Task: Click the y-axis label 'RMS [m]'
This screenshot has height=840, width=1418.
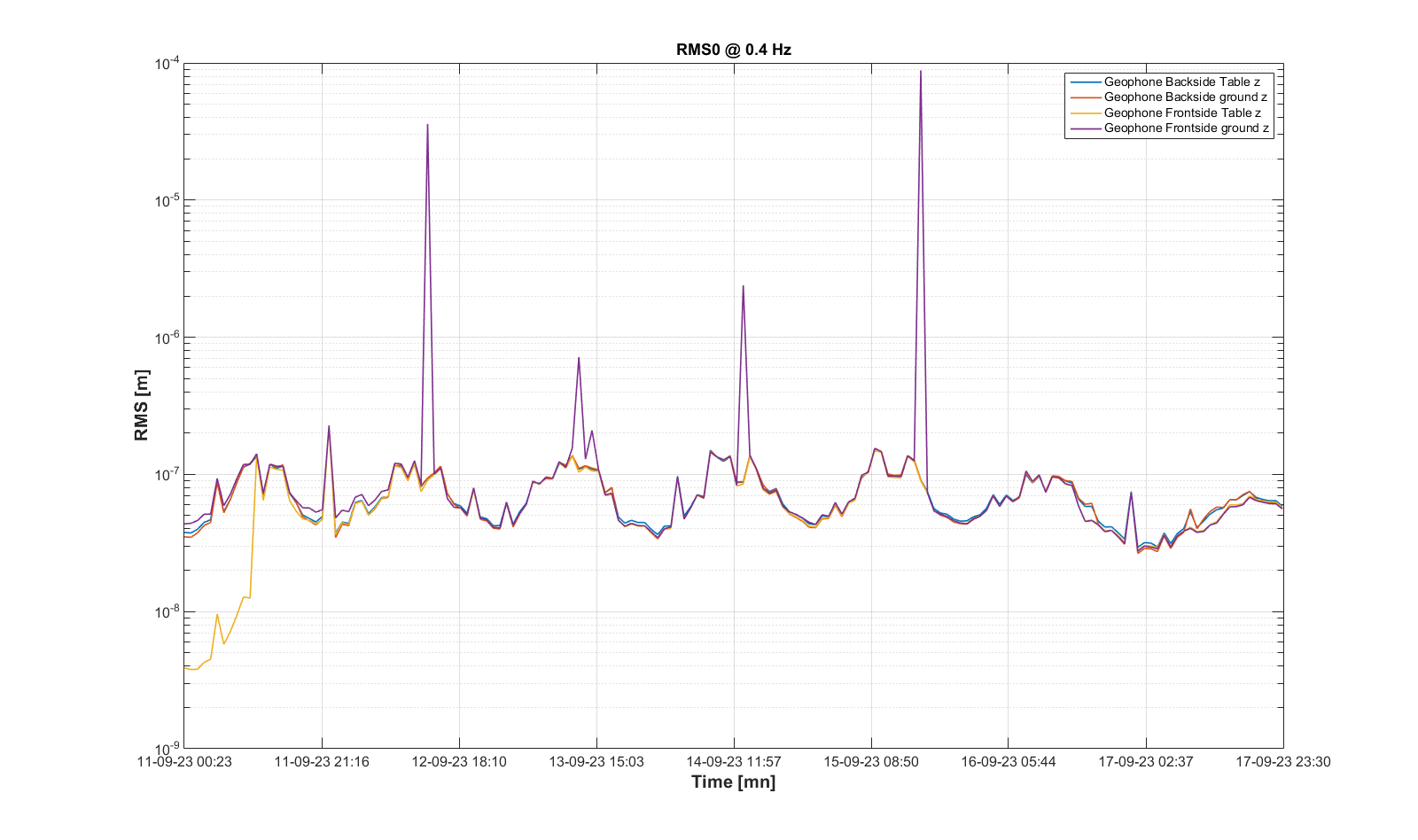Action: coord(142,406)
